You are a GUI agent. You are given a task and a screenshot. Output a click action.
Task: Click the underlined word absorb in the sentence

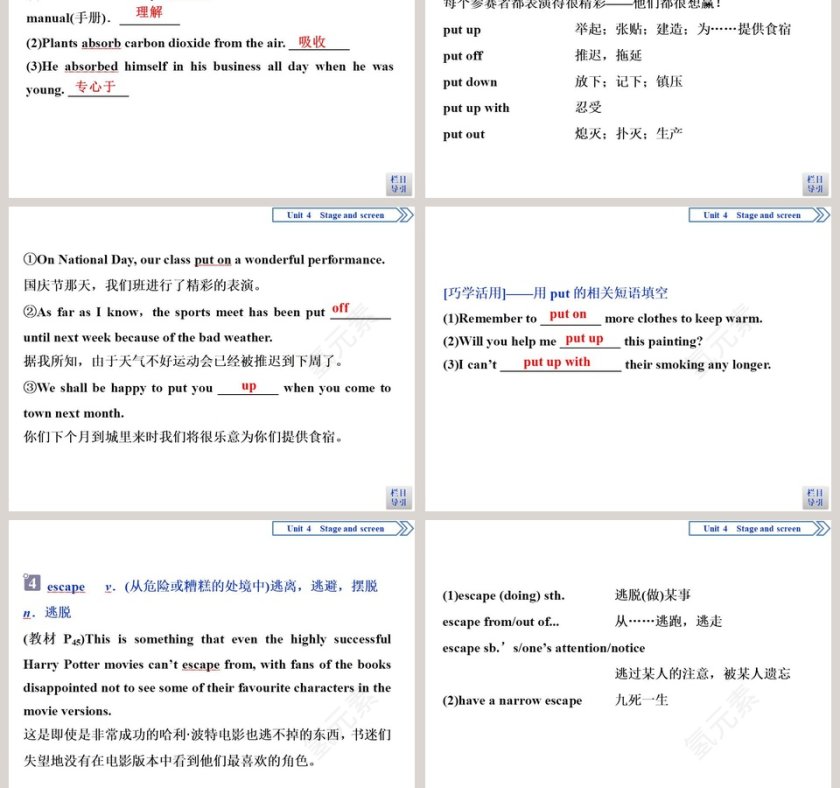(103, 43)
